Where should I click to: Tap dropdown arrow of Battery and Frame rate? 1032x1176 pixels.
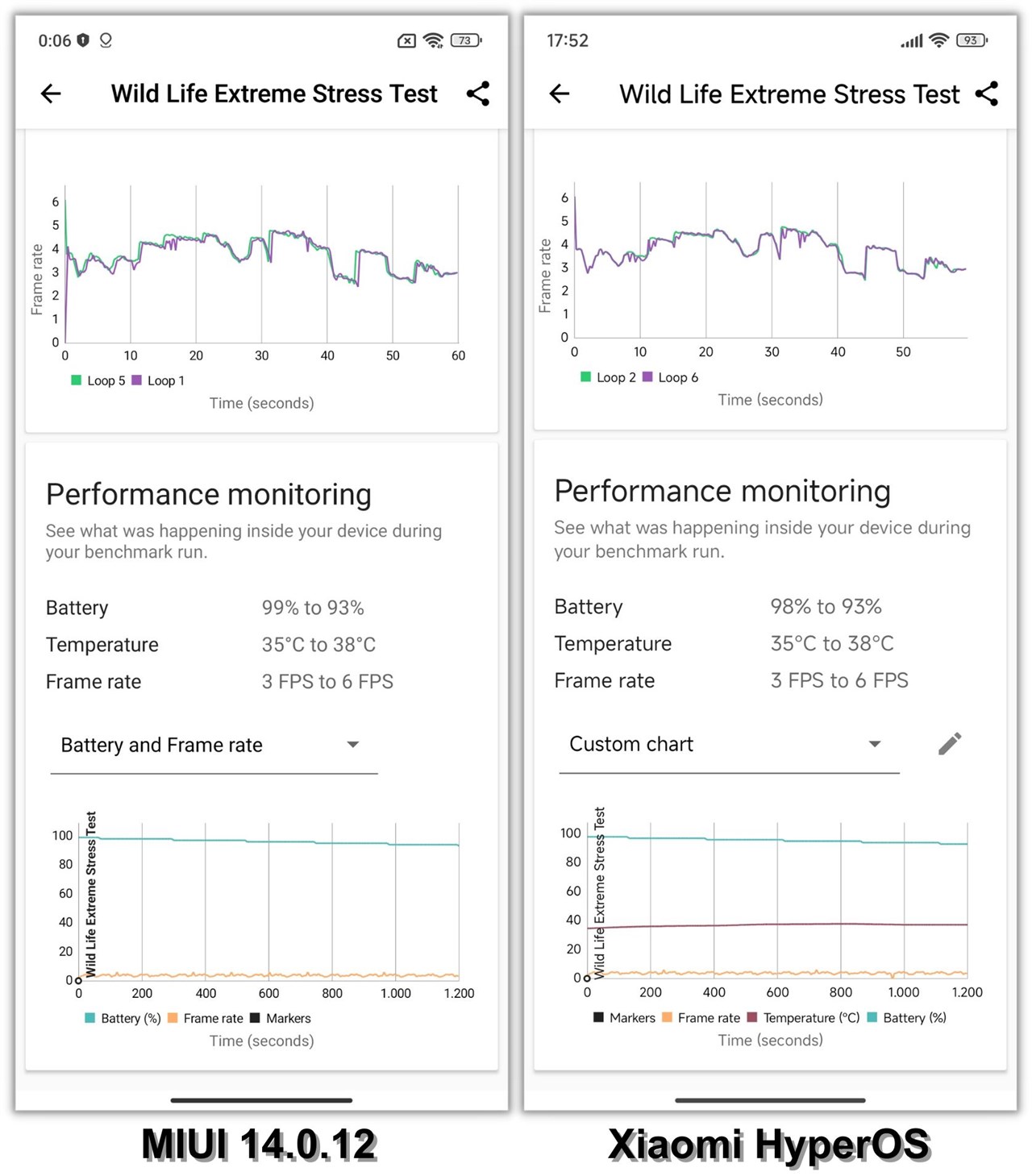(352, 745)
